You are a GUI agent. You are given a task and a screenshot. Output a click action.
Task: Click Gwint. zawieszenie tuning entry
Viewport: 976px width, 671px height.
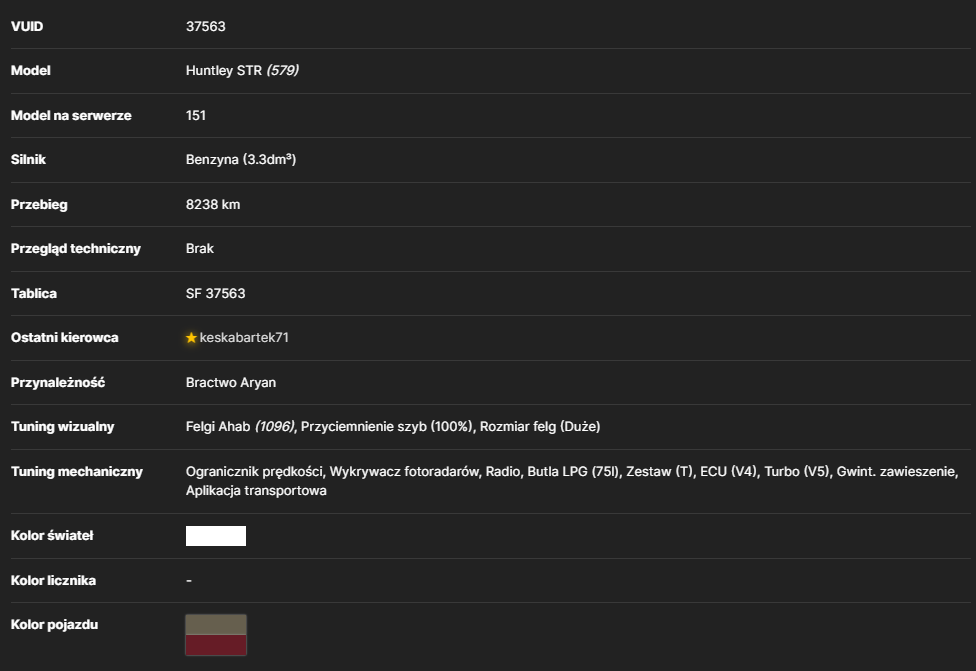point(897,472)
